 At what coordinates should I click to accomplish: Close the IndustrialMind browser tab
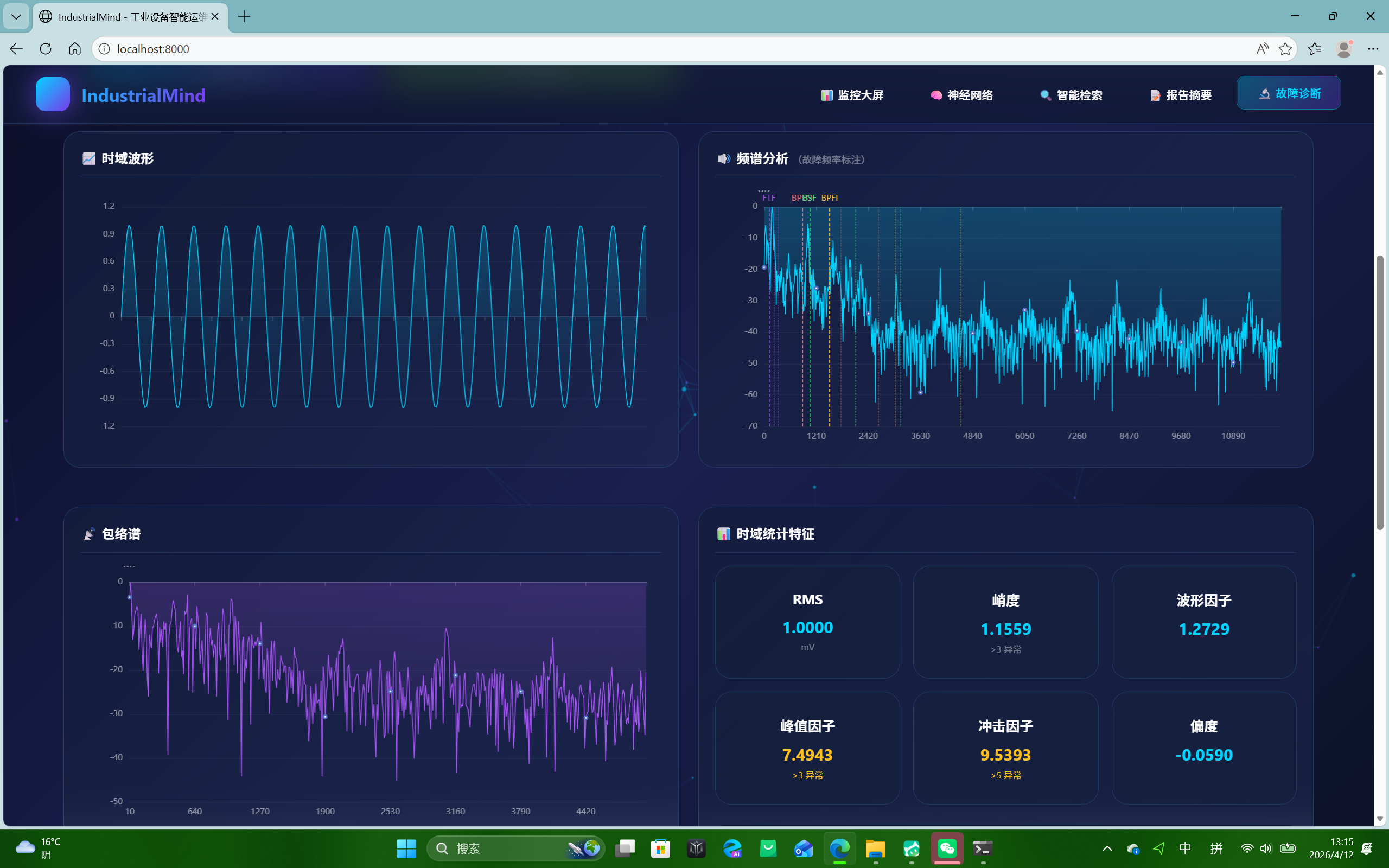pyautogui.click(x=215, y=17)
